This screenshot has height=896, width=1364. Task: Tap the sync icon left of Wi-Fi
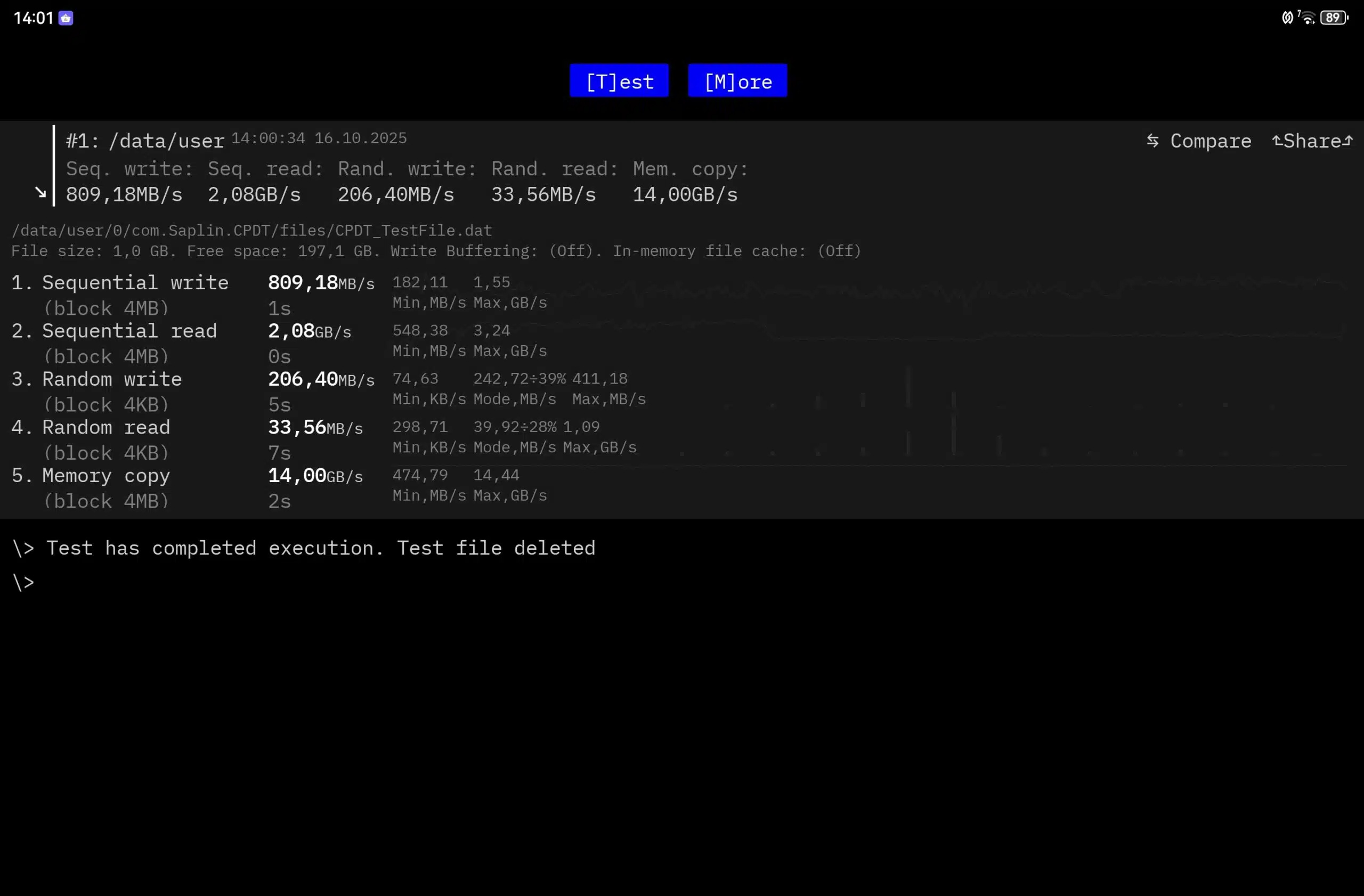(x=1287, y=18)
